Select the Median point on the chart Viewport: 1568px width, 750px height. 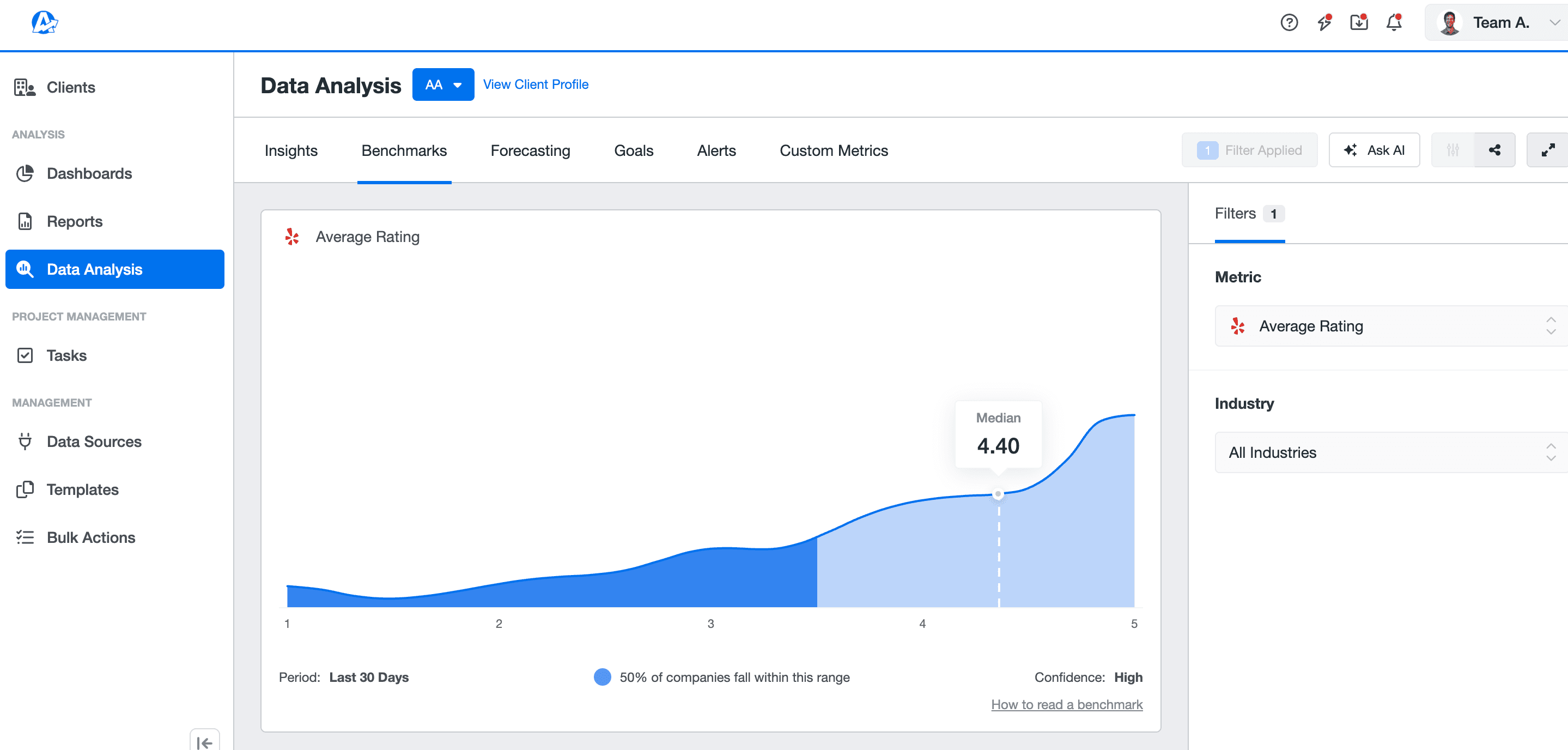click(x=998, y=494)
